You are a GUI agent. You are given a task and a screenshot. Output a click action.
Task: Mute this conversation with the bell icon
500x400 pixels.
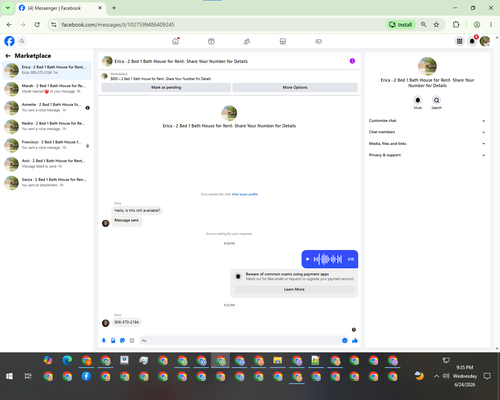[x=418, y=100]
